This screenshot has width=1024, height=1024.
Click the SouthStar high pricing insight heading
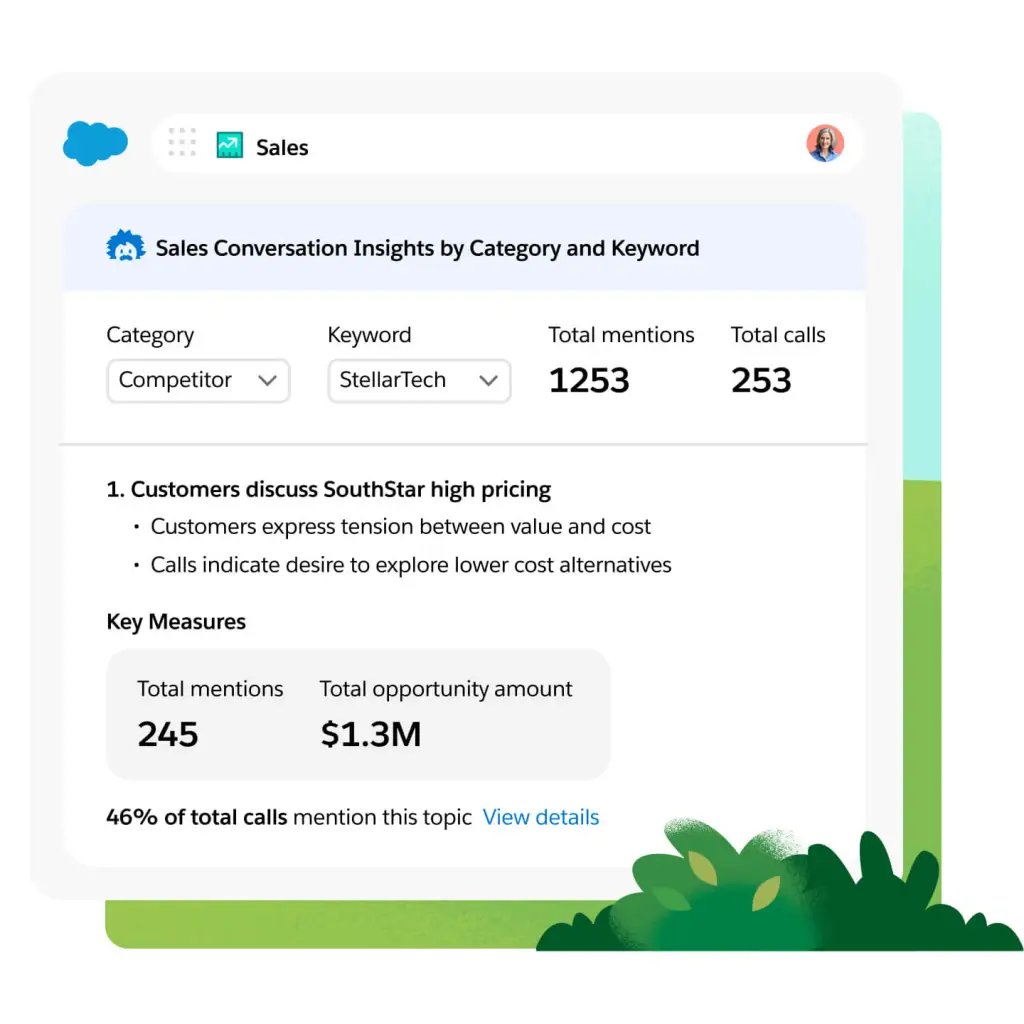pyautogui.click(x=329, y=490)
